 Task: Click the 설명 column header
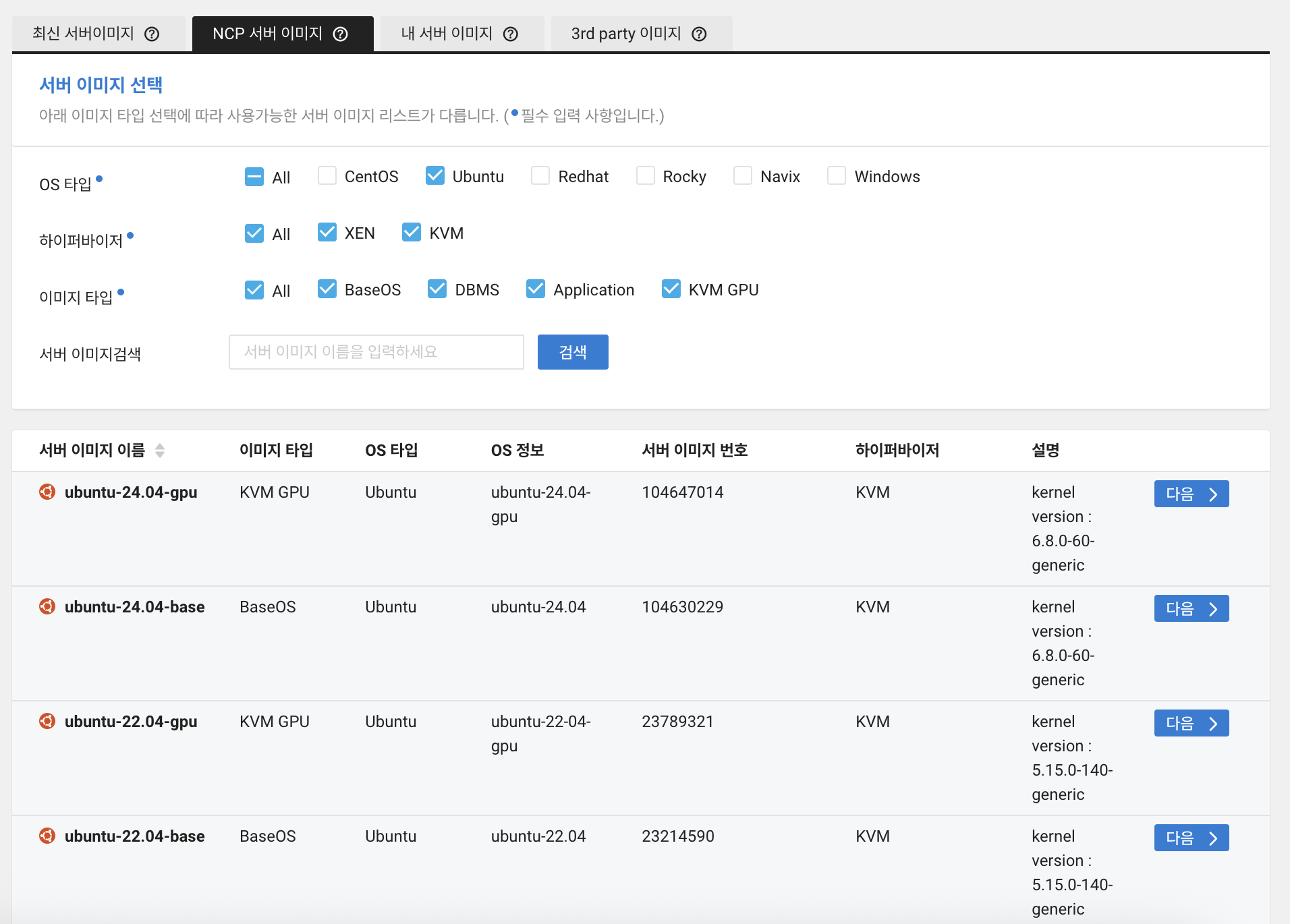coord(1046,451)
